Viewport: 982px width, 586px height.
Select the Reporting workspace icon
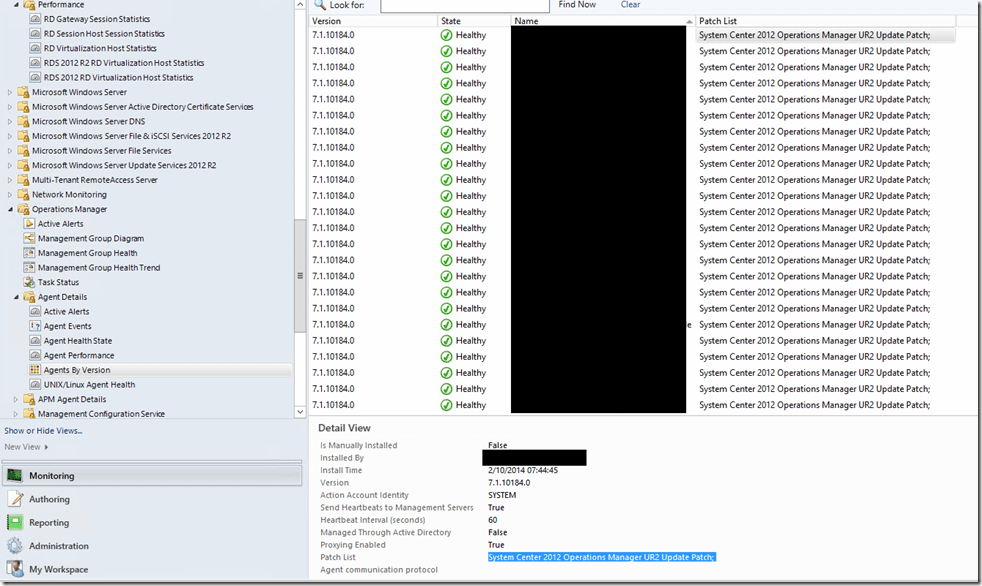tap(15, 522)
